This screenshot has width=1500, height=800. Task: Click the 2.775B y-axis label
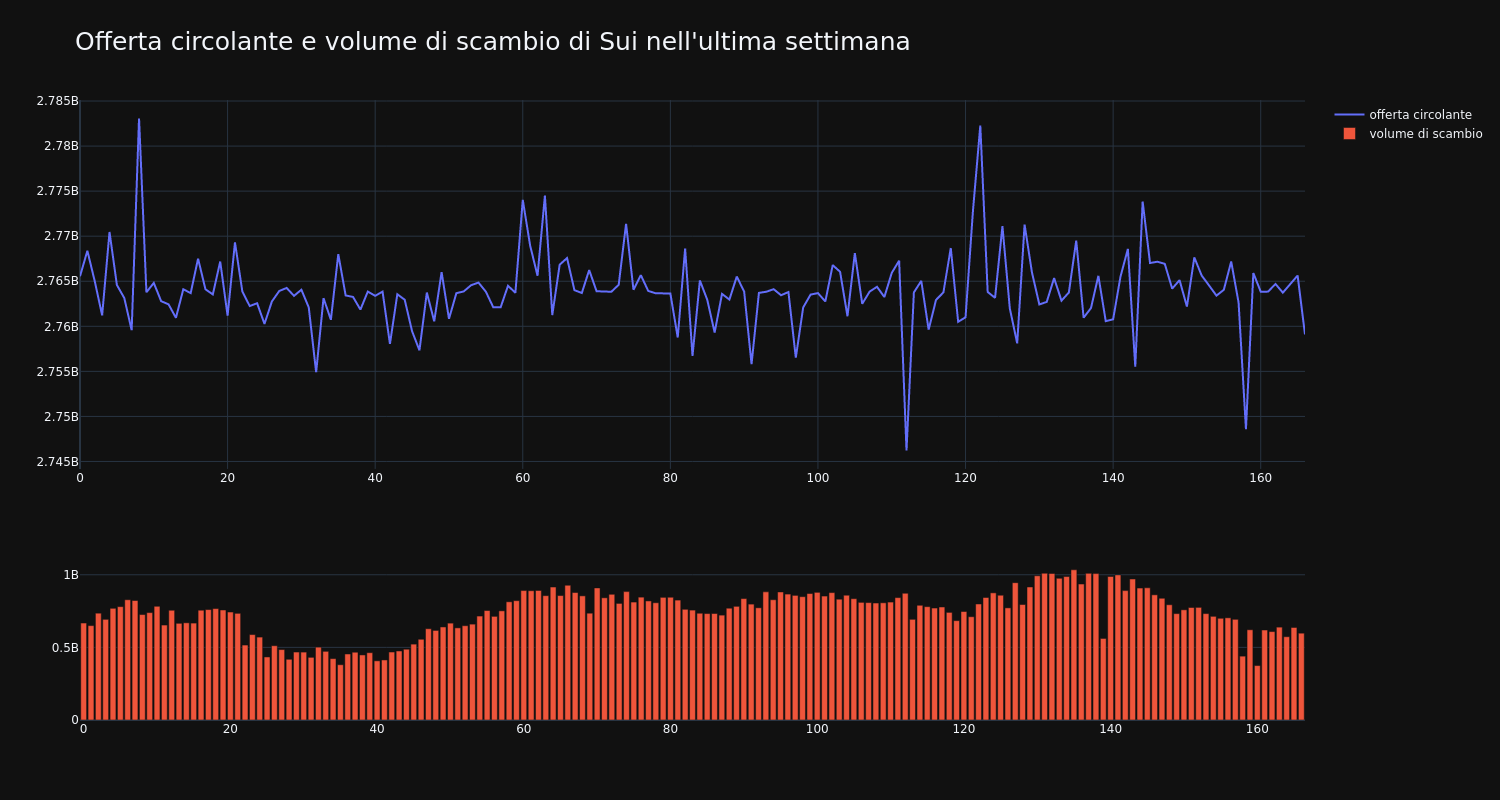pyautogui.click(x=57, y=191)
